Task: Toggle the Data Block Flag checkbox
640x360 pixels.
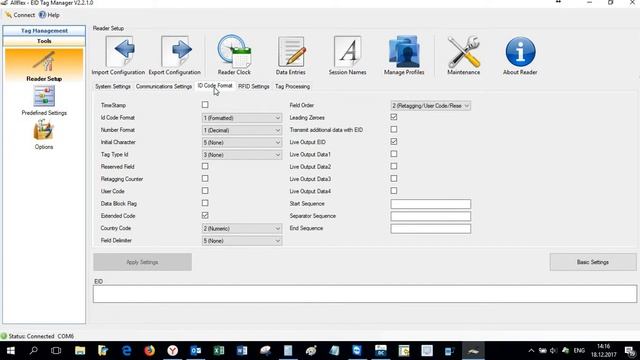Action: (205, 203)
